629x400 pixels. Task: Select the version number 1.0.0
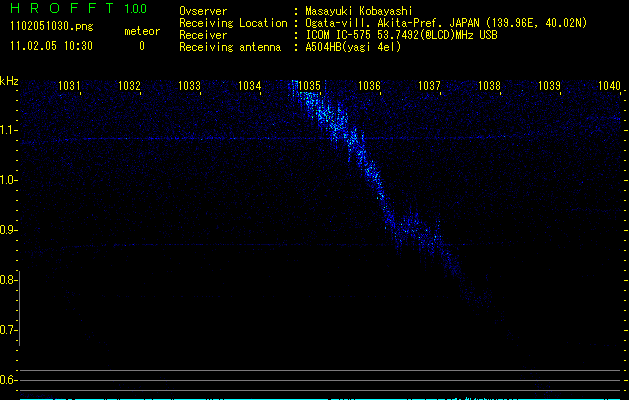[x=136, y=8]
